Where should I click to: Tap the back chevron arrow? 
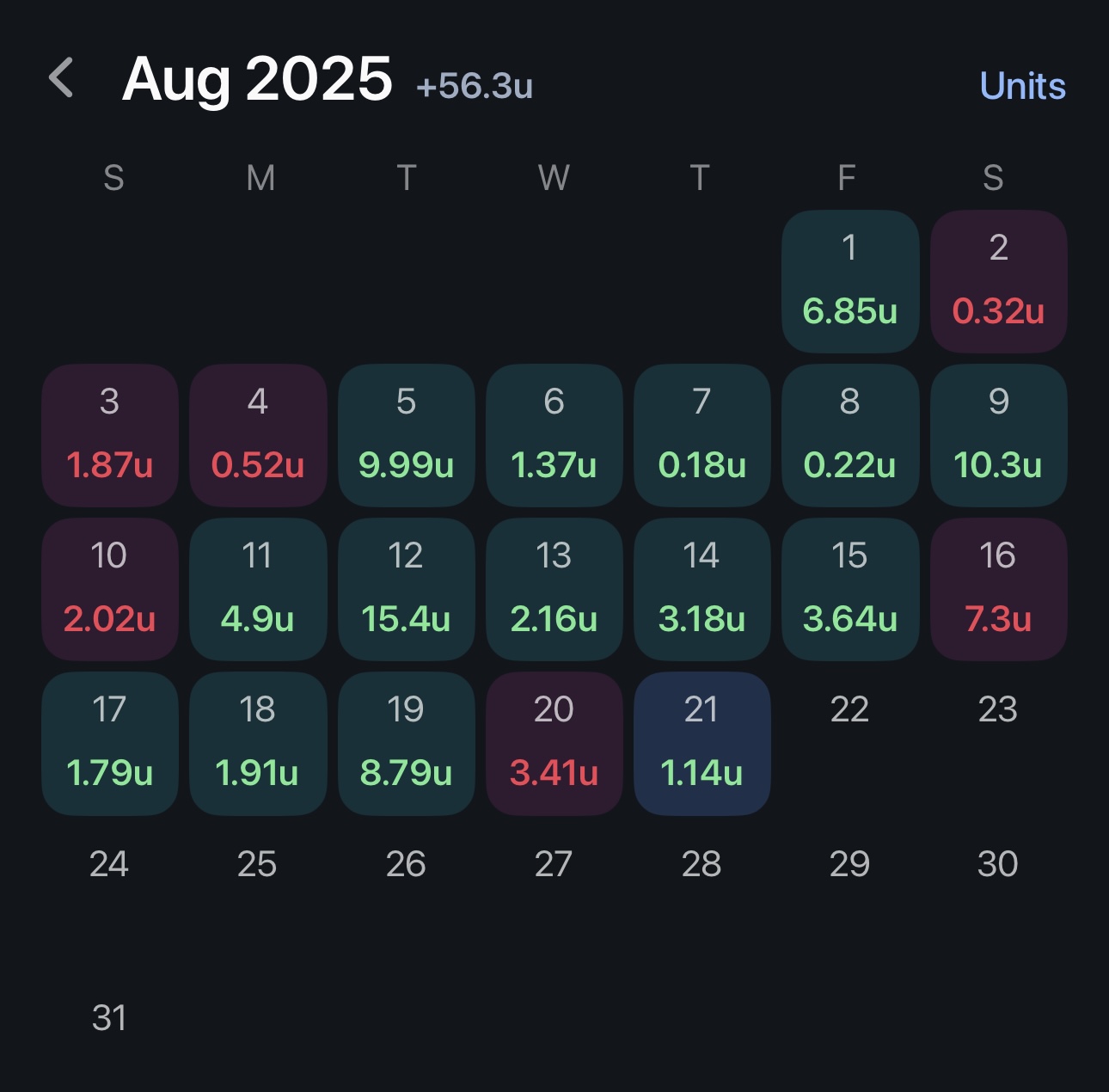click(x=62, y=79)
